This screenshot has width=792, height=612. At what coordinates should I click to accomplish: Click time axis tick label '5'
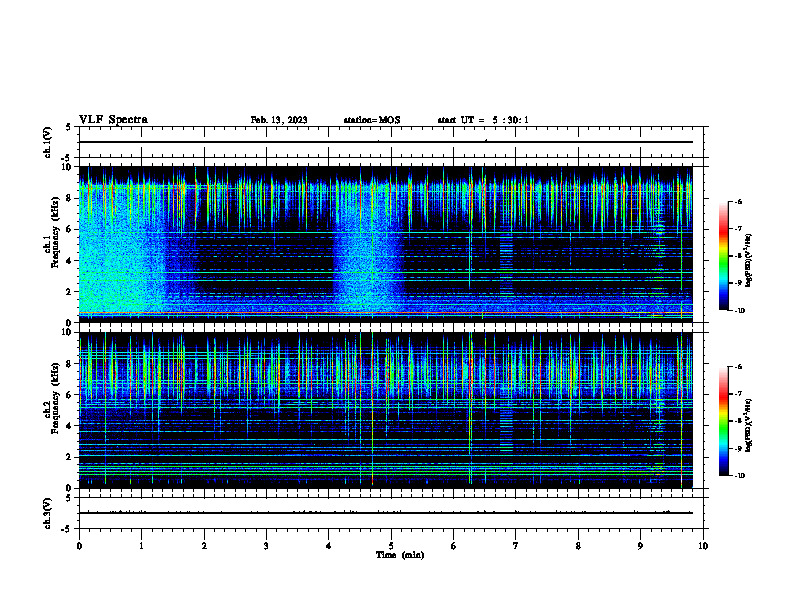coord(391,546)
